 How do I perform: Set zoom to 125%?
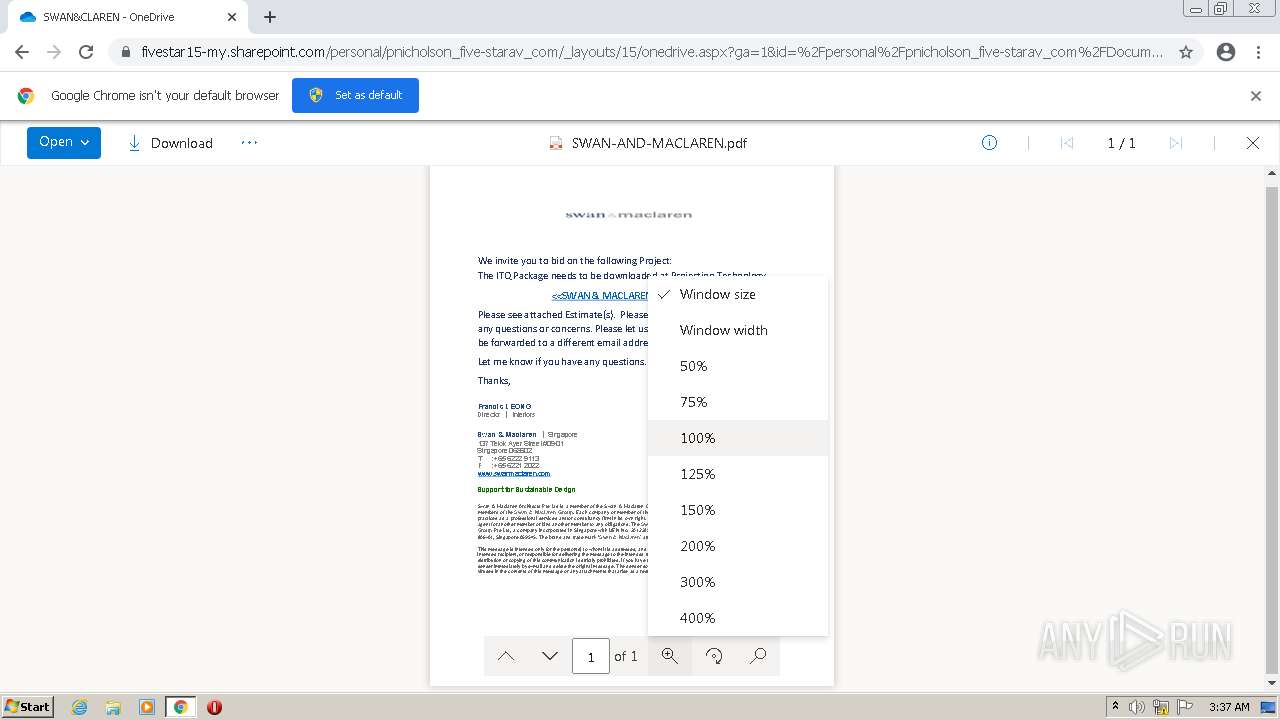738,474
